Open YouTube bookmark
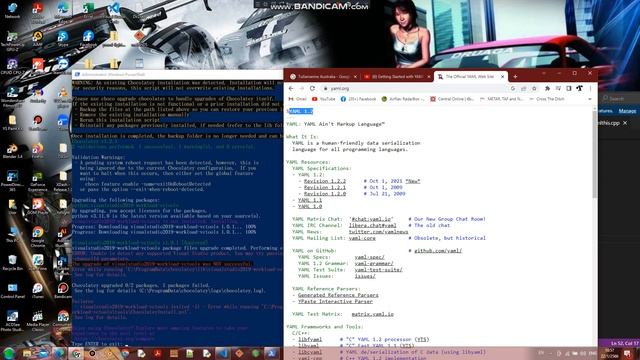Image resolution: width=640 pixels, height=360 pixels. pyautogui.click(x=323, y=99)
